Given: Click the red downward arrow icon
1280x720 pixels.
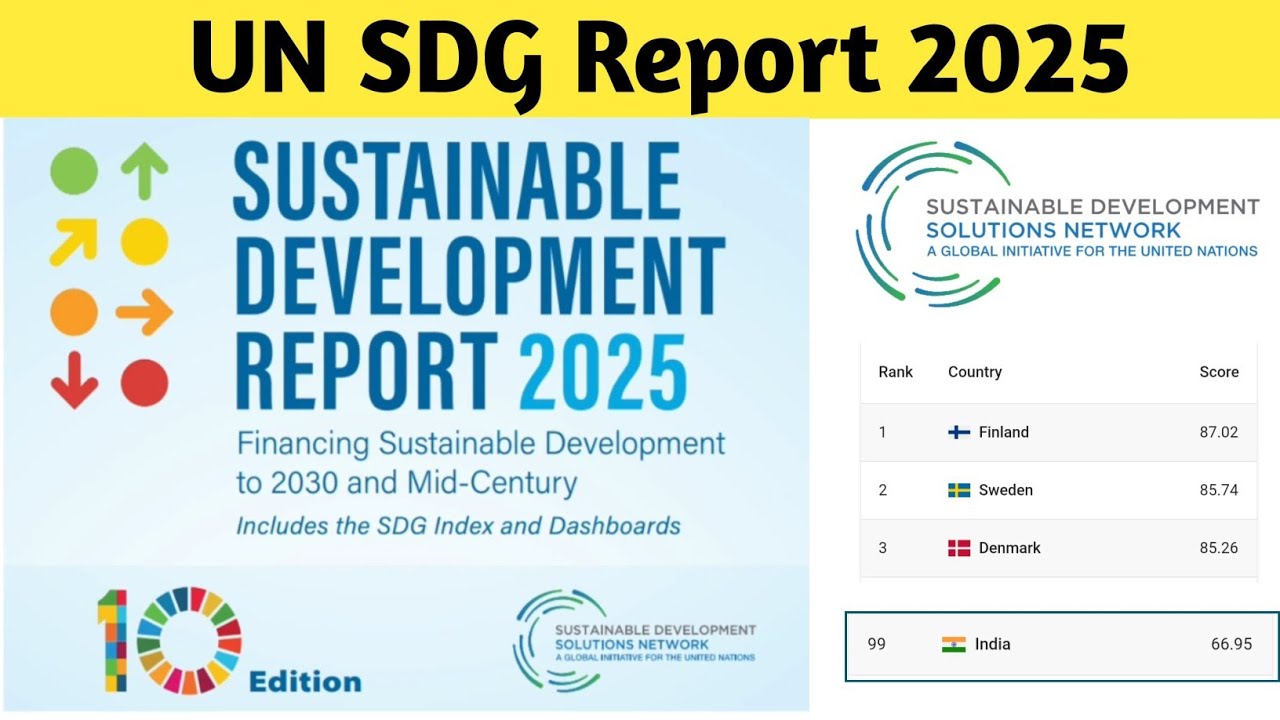Looking at the screenshot, I should (x=74, y=380).
